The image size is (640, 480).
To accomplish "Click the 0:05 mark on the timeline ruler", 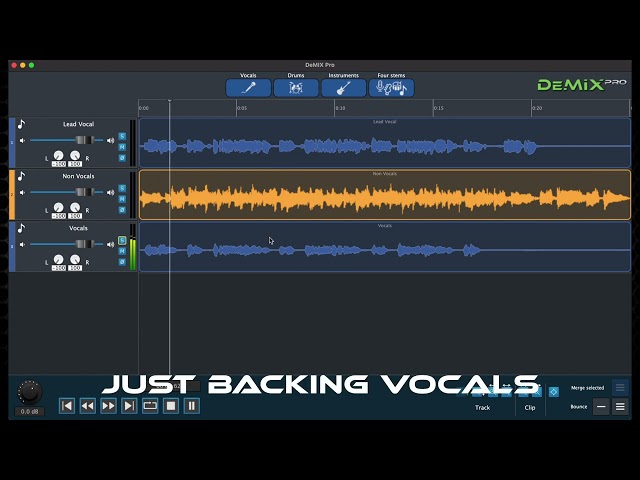I will (242, 108).
